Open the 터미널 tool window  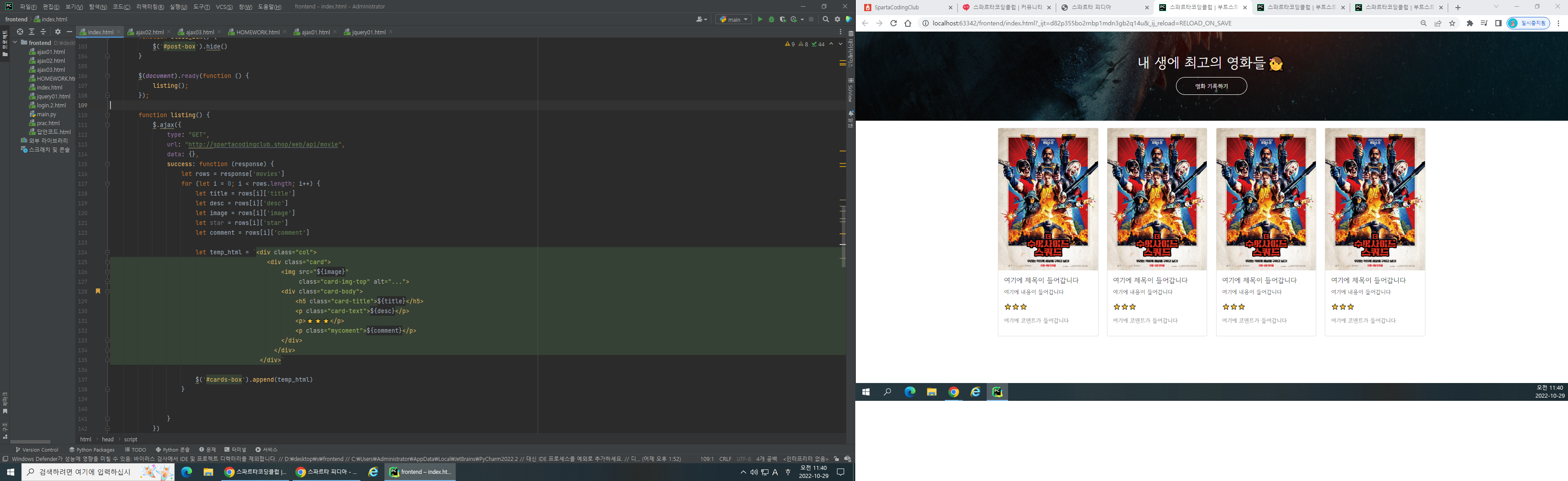pyautogui.click(x=236, y=449)
